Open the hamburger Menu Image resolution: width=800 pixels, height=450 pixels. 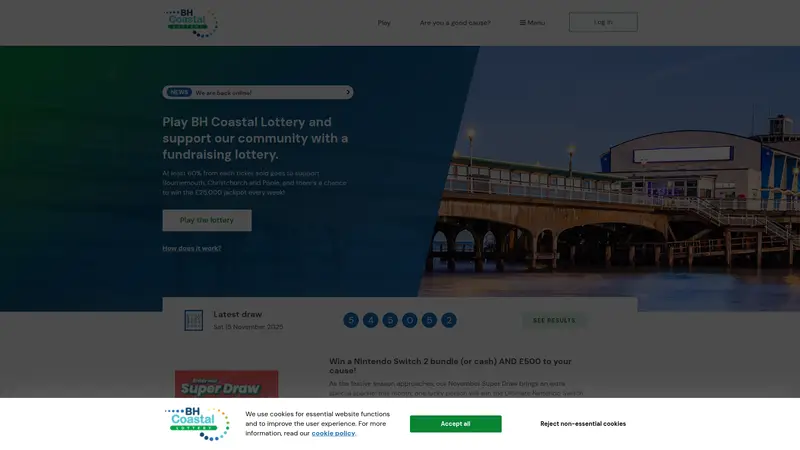point(532,22)
